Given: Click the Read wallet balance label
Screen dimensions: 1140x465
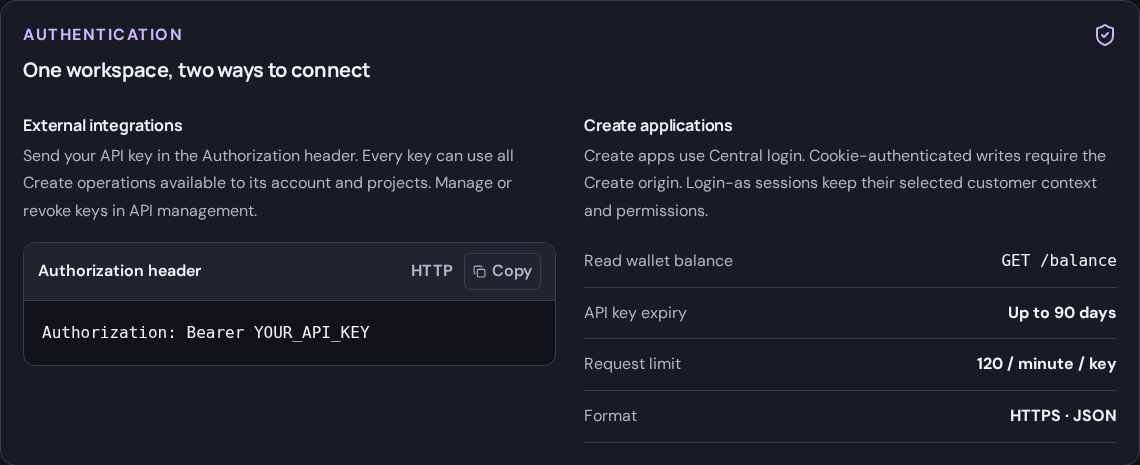Looking at the screenshot, I should [x=658, y=261].
